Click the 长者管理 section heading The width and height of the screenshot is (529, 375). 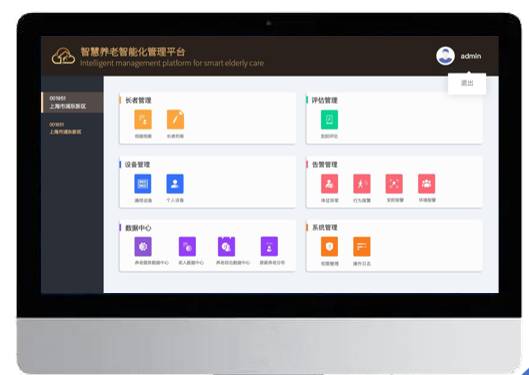coord(138,100)
